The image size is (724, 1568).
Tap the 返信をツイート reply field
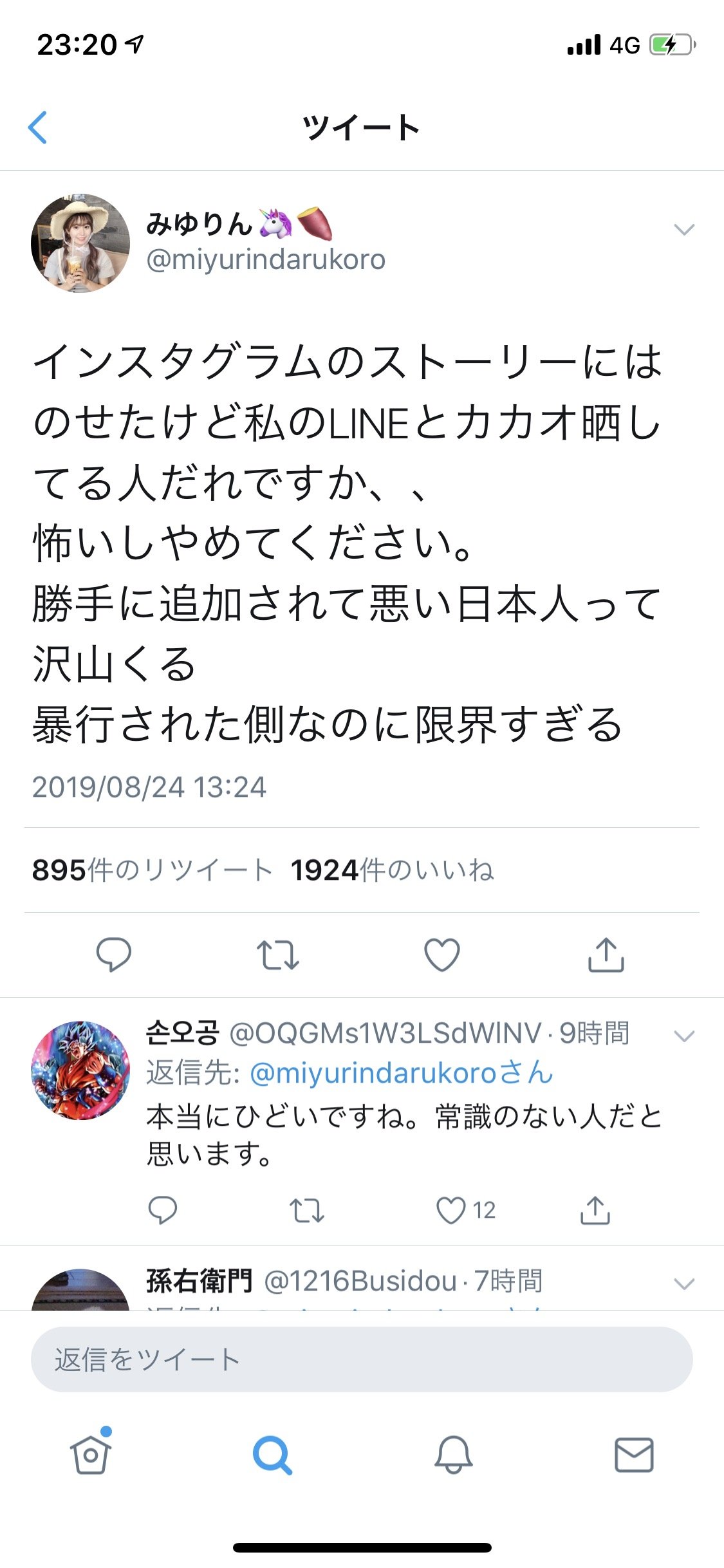(x=362, y=1359)
